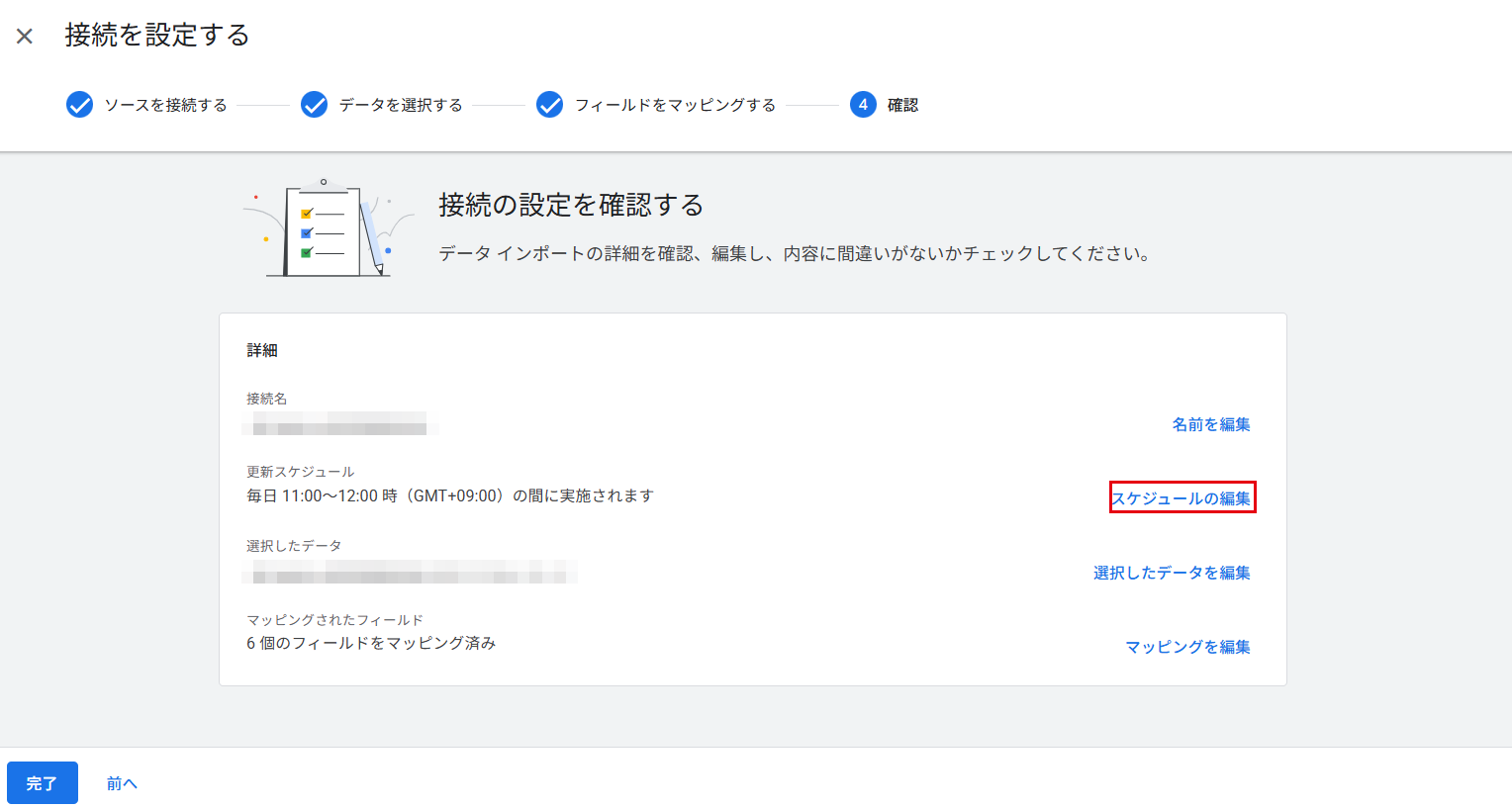Screen dimensions: 1512x808
Task: Click the 接続の設定を確認する heading
Action: pyautogui.click(x=571, y=205)
